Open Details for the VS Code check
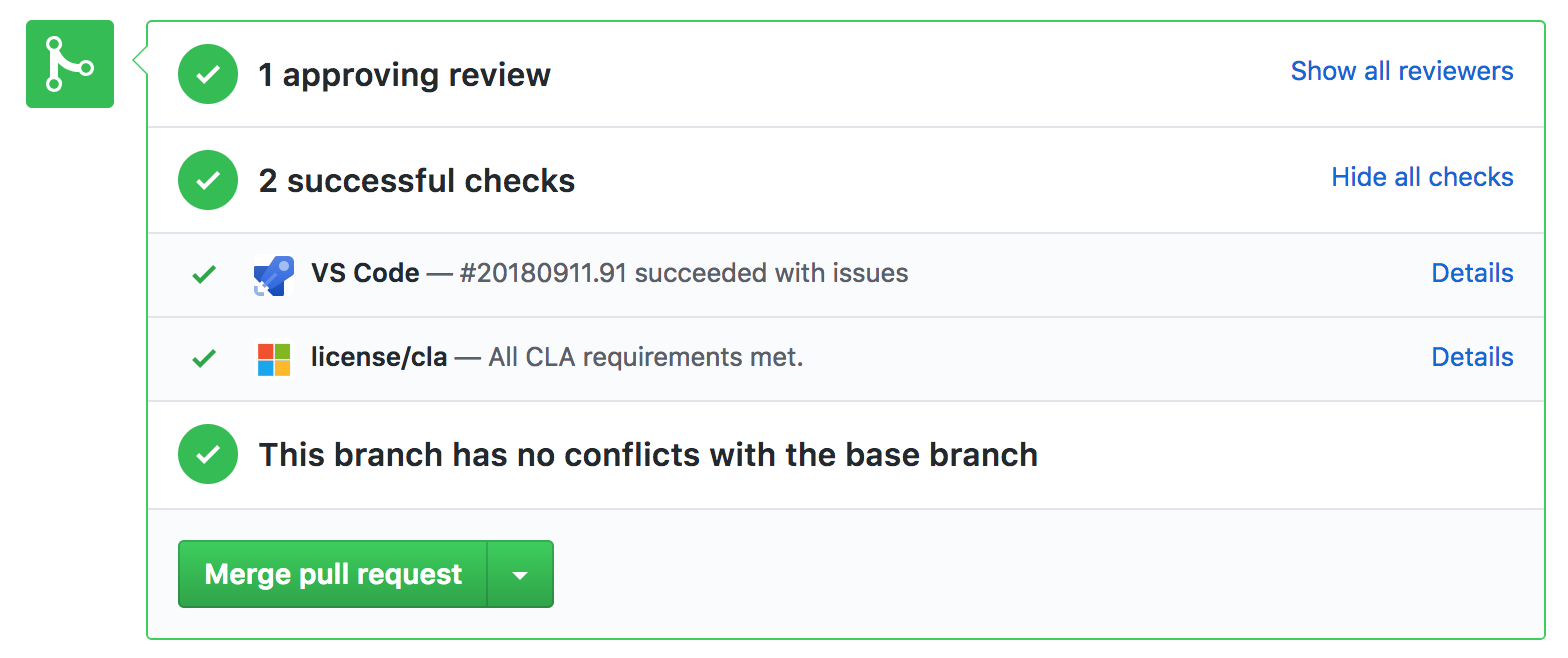Image resolution: width=1568 pixels, height=658 pixels. click(x=1472, y=273)
